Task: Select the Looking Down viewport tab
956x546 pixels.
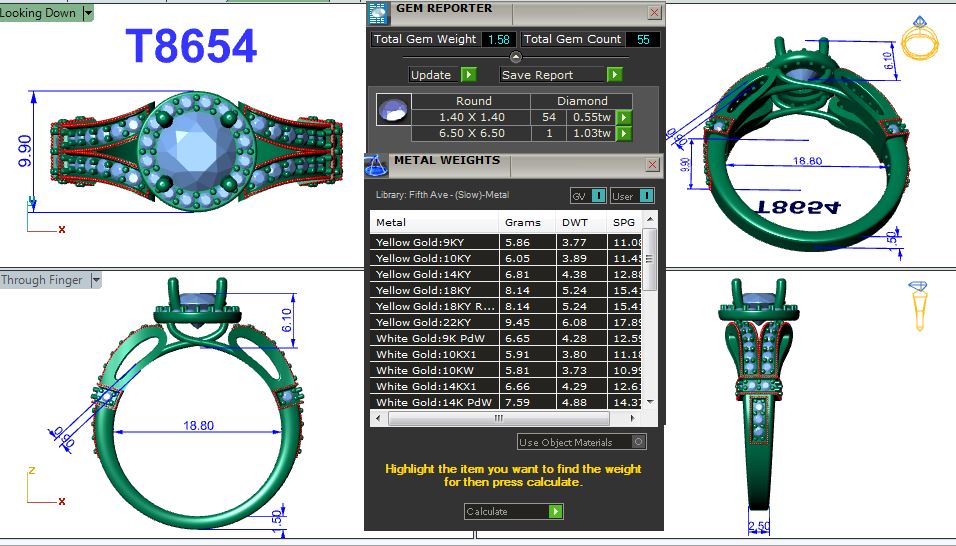Action: pyautogui.click(x=40, y=13)
